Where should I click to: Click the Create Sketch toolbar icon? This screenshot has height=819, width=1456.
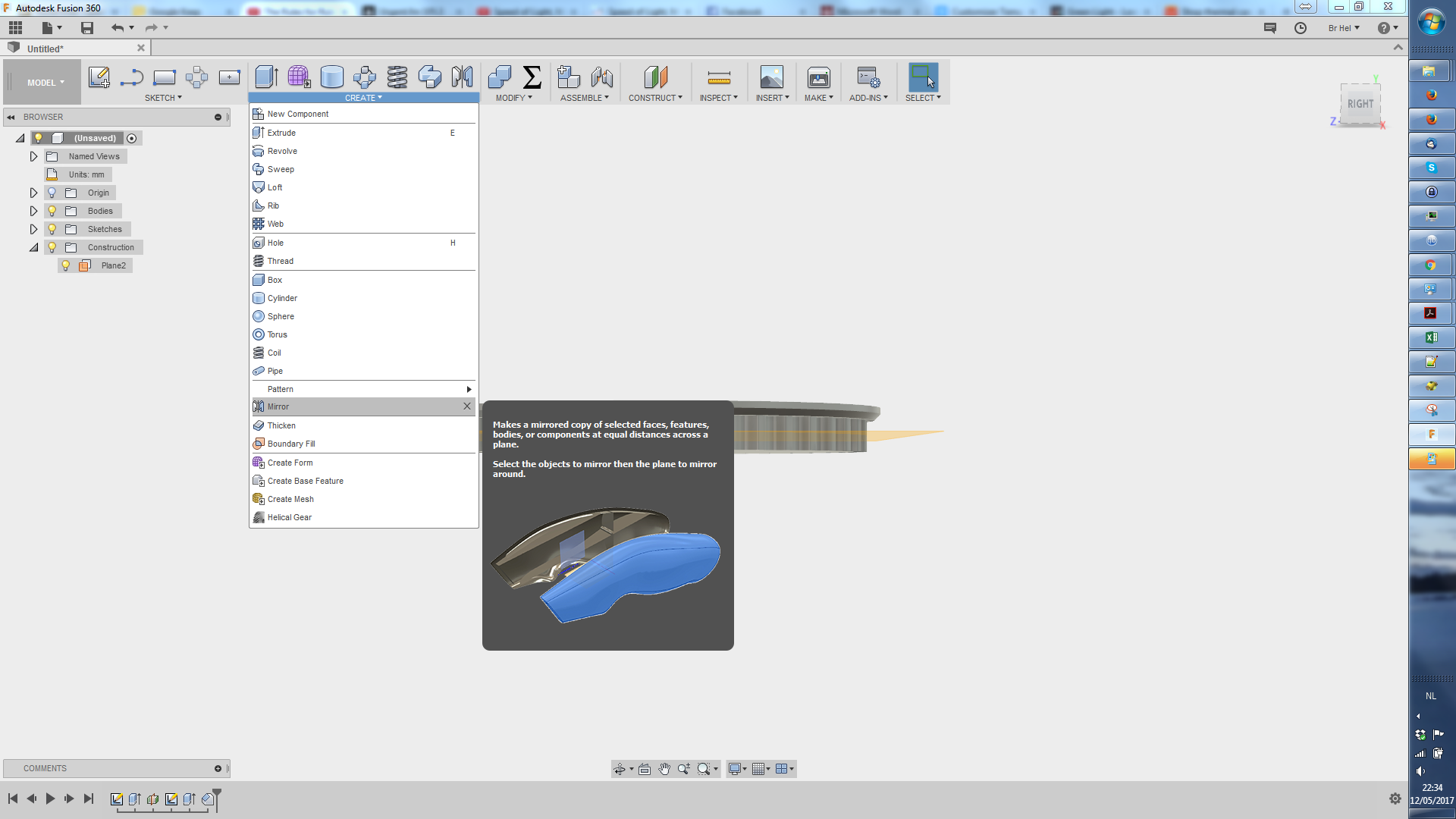click(x=99, y=77)
